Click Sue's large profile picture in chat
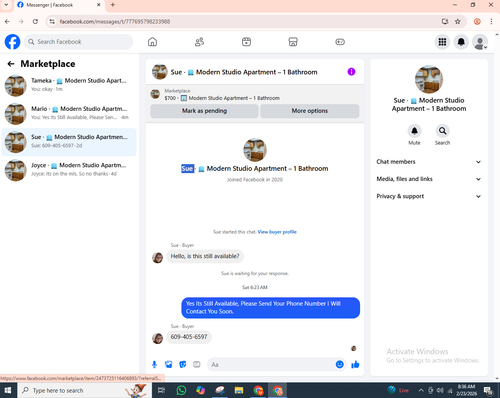The height and width of the screenshot is (398, 500). click(x=255, y=150)
